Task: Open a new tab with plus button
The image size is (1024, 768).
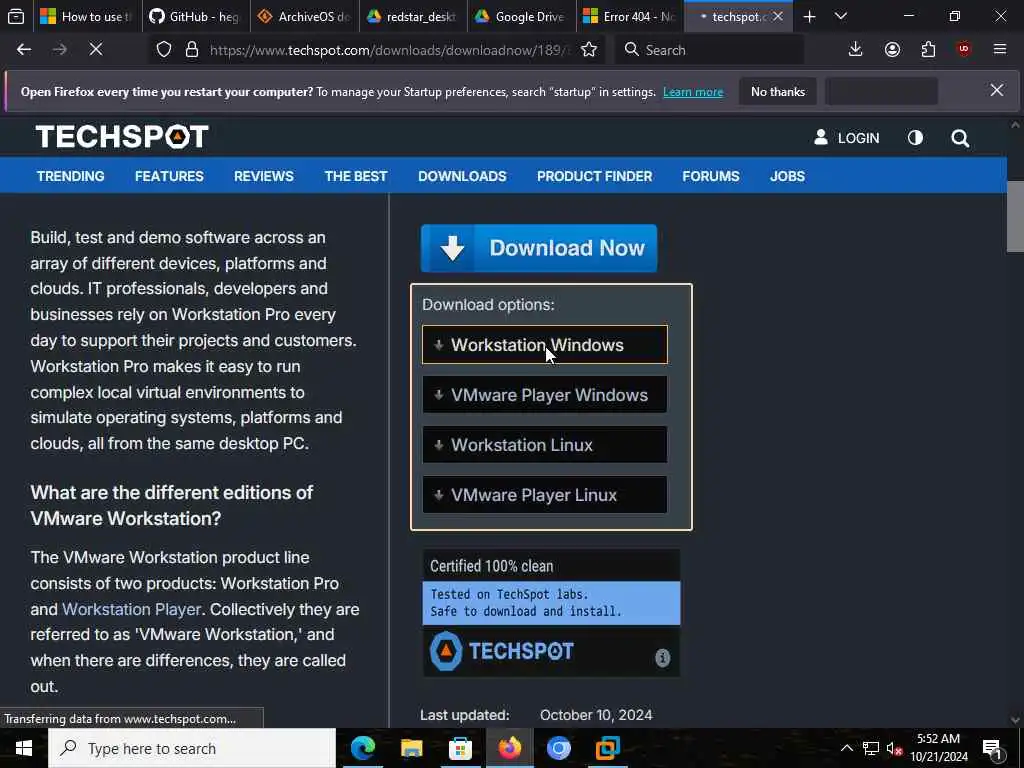Action: click(809, 16)
